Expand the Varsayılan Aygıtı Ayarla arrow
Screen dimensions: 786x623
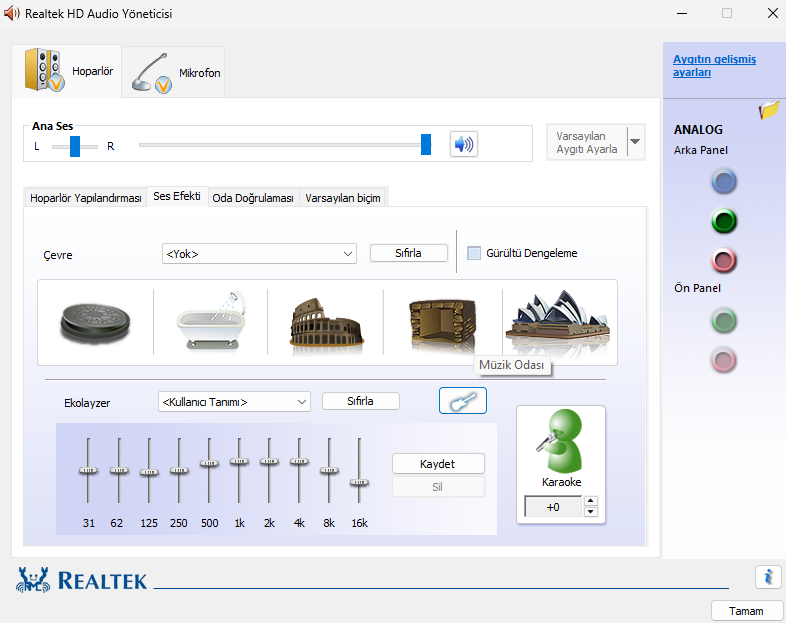click(x=635, y=142)
